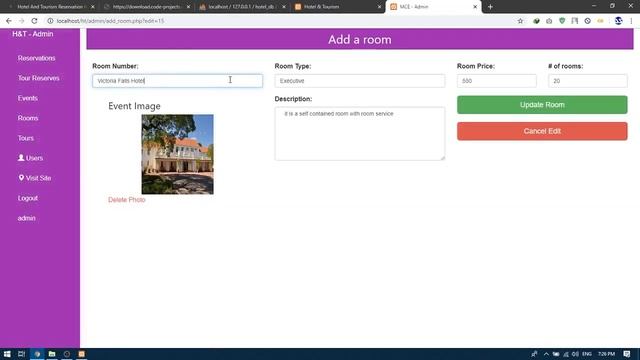Open Rooms list in sidebar
This screenshot has width=640, height=360.
[28, 118]
